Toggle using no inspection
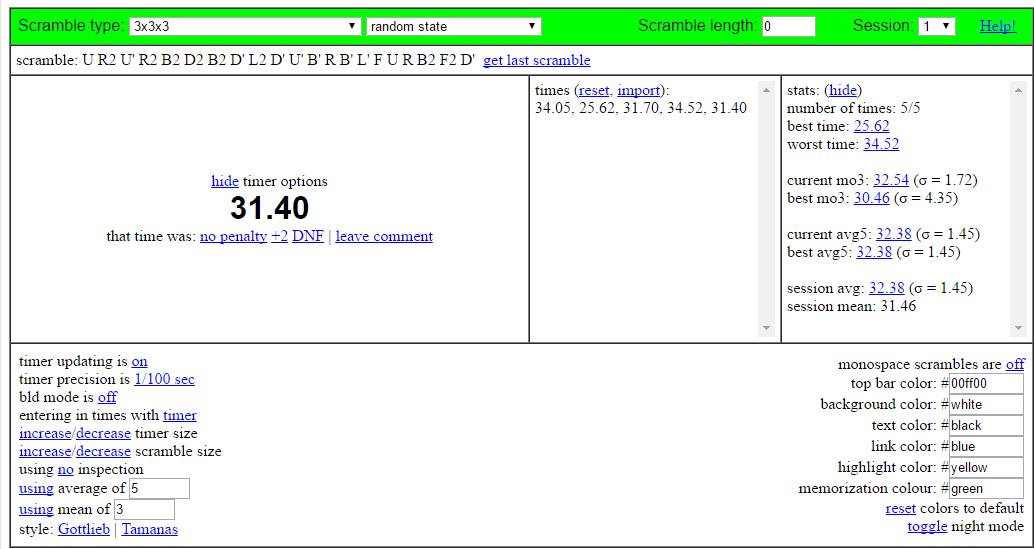 pyautogui.click(x=66, y=470)
